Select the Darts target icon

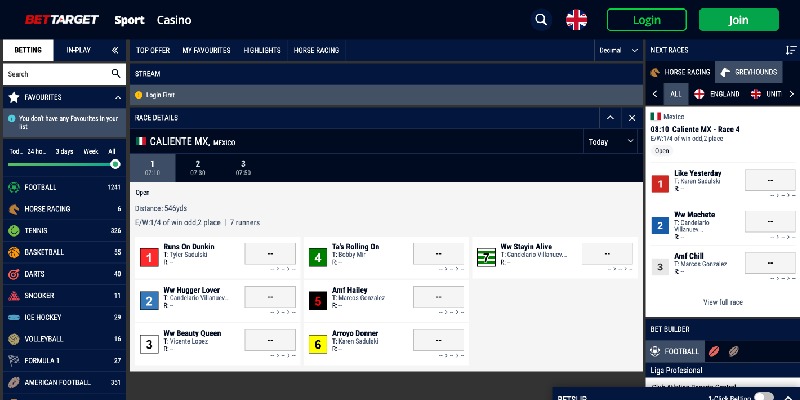tap(14, 274)
